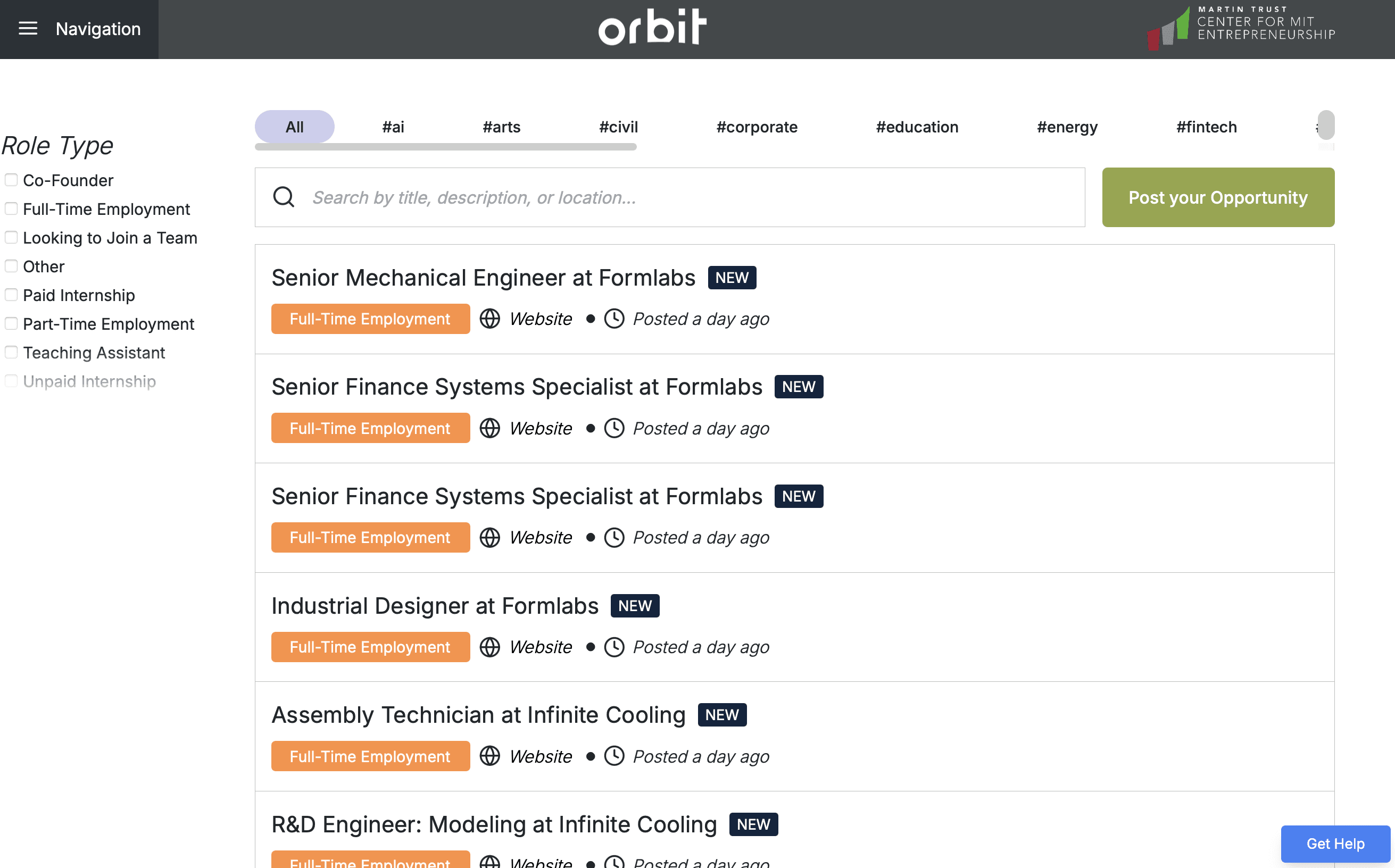Switch to the #fintech tag
The width and height of the screenshot is (1395, 868).
point(1207,127)
